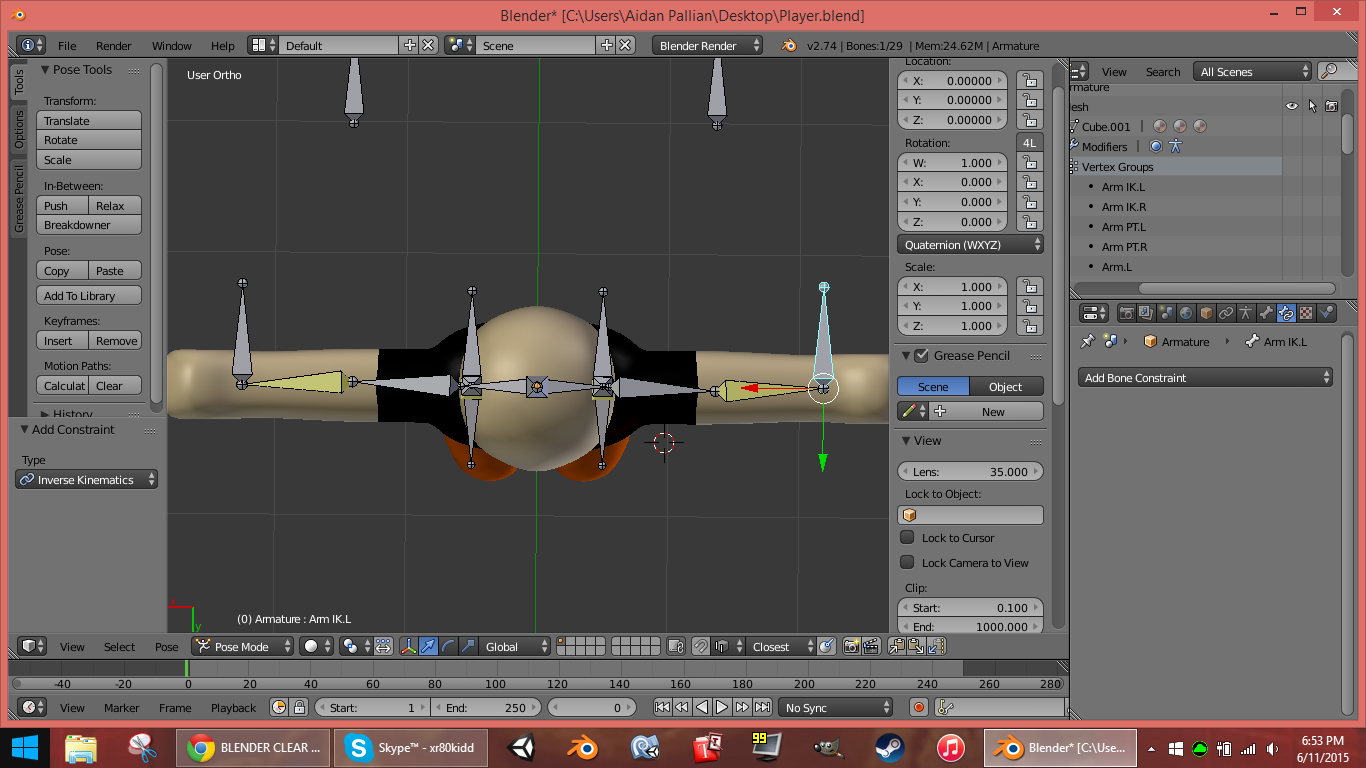
Task: Click the Clip Start 0.100 value field
Action: tap(970, 607)
